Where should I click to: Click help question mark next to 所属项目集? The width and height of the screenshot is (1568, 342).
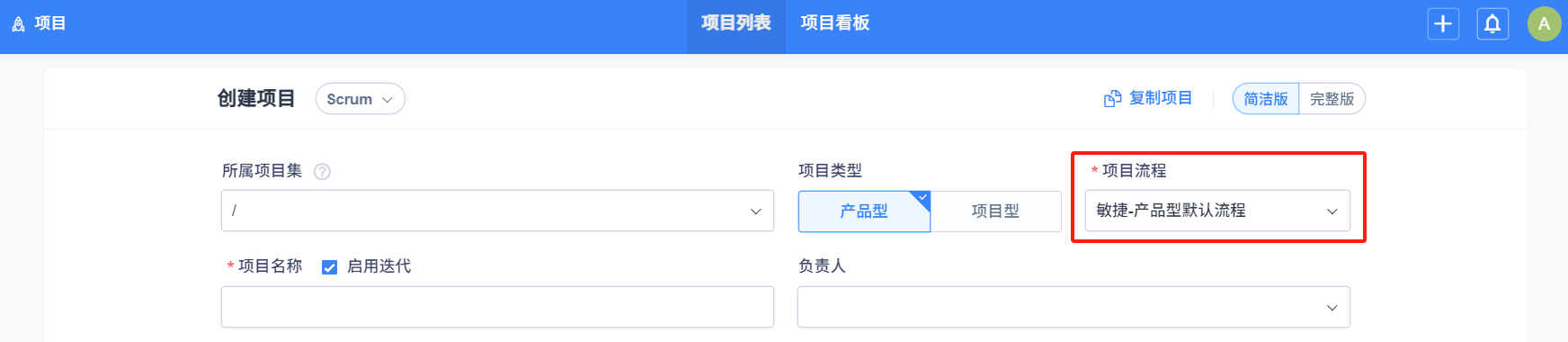pyautogui.click(x=322, y=171)
